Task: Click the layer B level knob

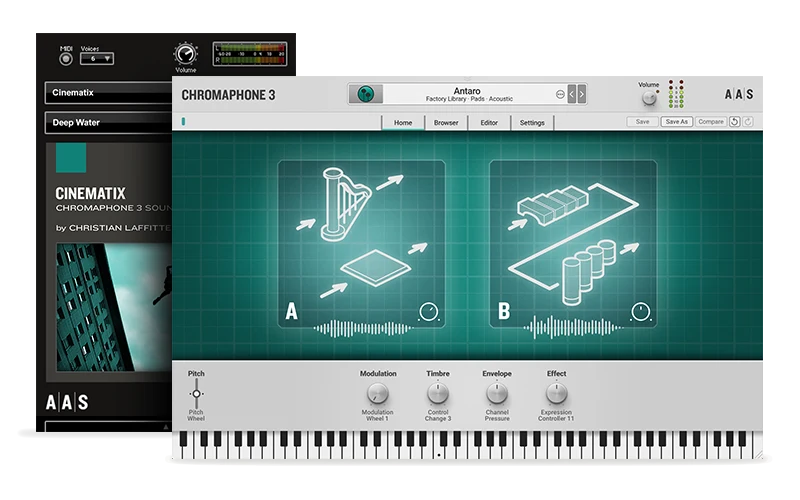Action: (641, 312)
